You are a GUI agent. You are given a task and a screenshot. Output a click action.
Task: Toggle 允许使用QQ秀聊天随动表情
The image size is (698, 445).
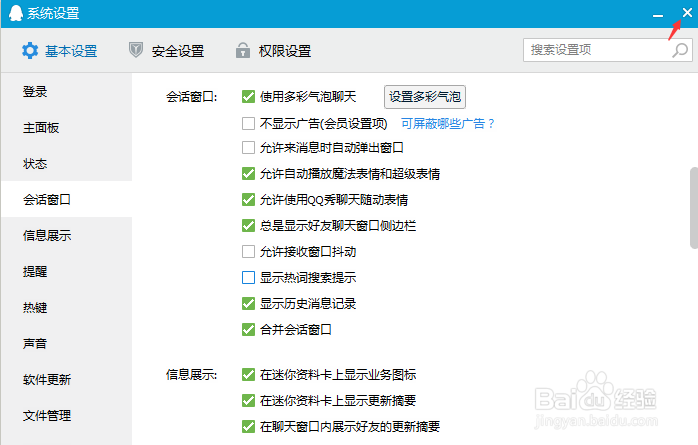248,199
